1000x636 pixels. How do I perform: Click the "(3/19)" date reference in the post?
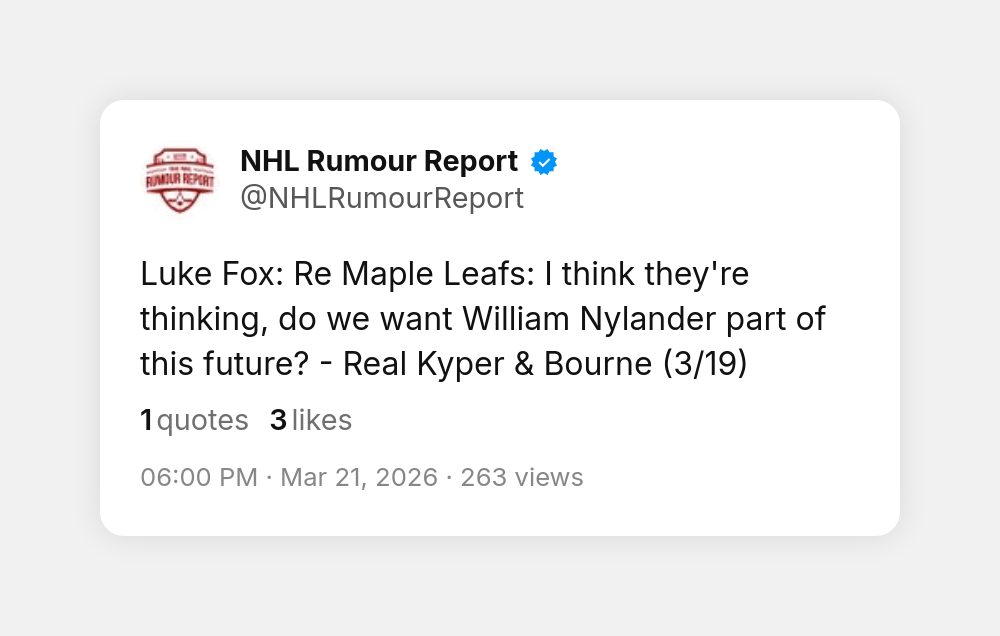(705, 364)
